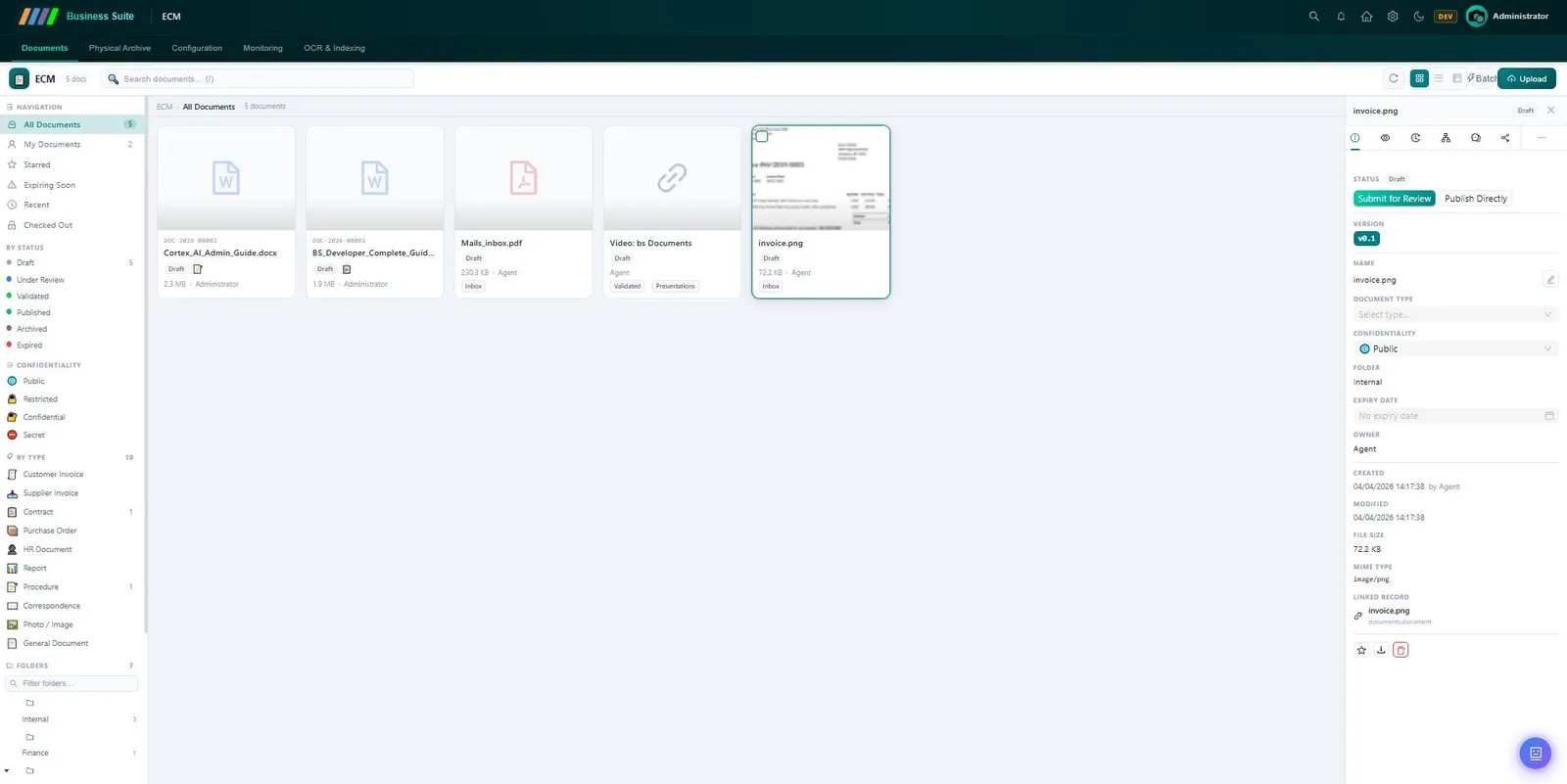This screenshot has height=784, width=1567.
Task: Open the OCR & Indexing tab
Action: pyautogui.click(x=334, y=48)
